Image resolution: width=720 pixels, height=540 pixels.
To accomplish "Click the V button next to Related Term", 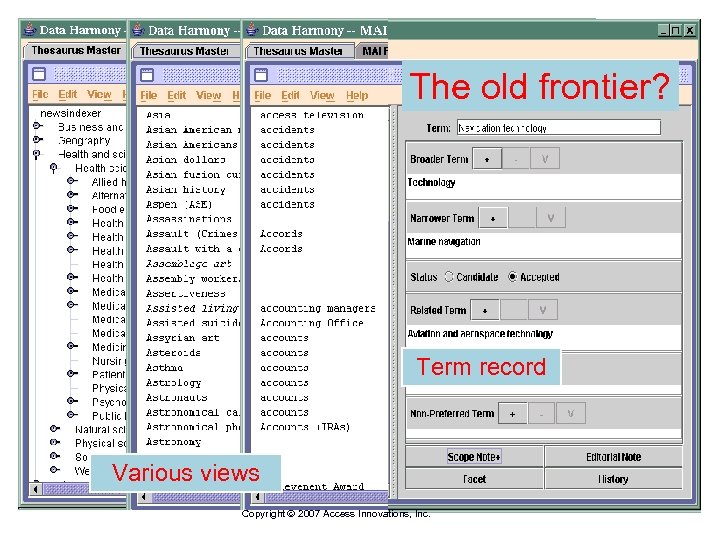I will pyautogui.click(x=543, y=310).
